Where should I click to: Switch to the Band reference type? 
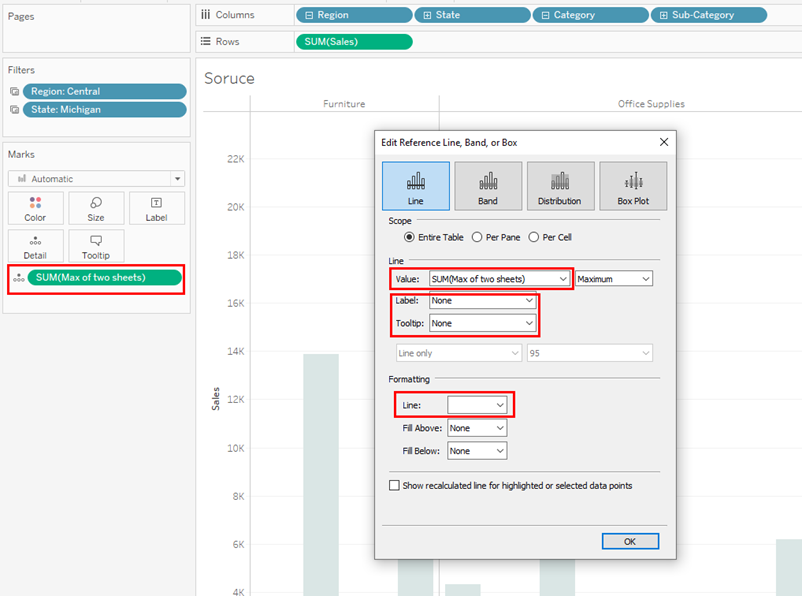[488, 186]
